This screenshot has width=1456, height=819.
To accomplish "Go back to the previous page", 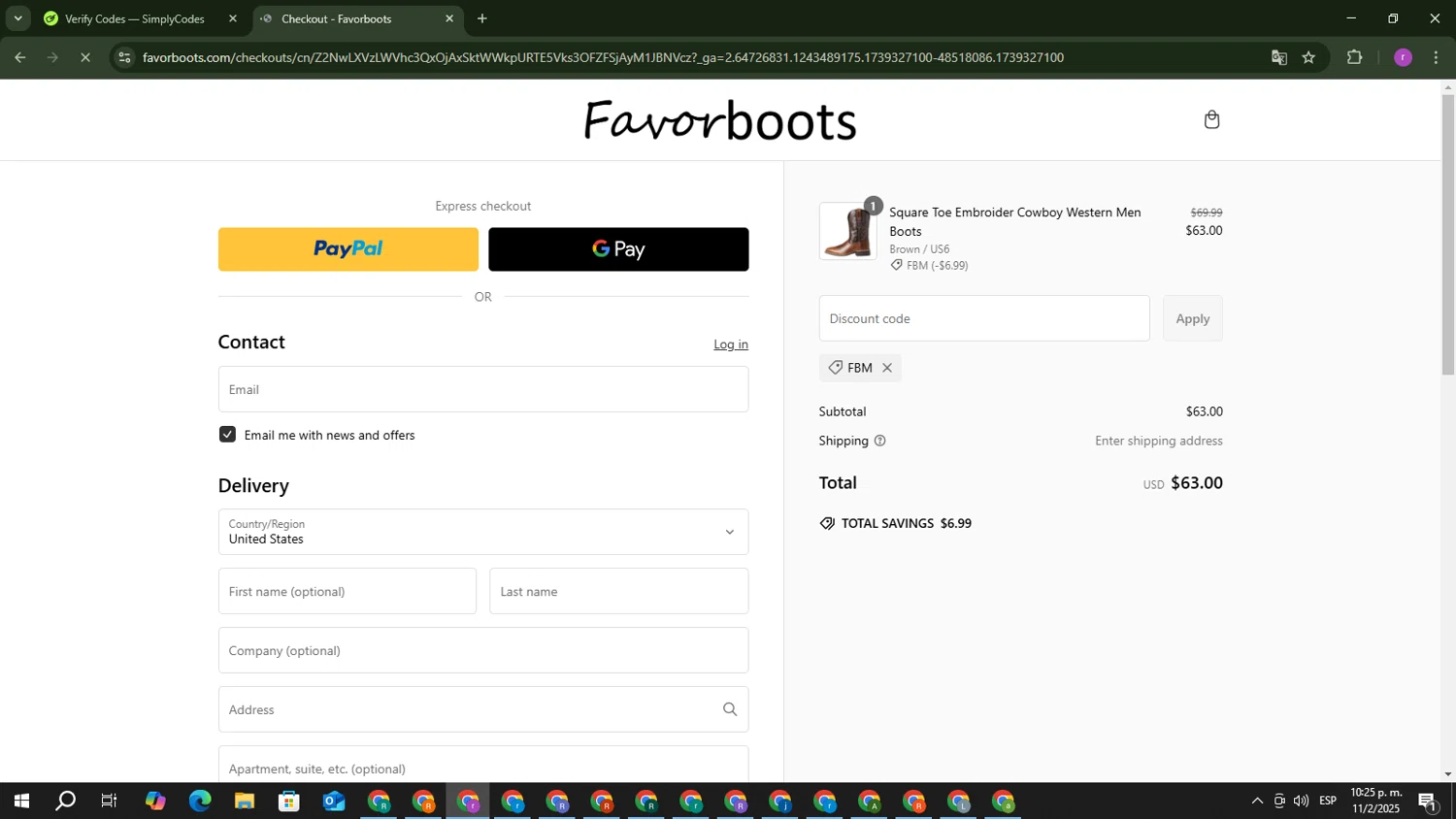I will 19,57.
